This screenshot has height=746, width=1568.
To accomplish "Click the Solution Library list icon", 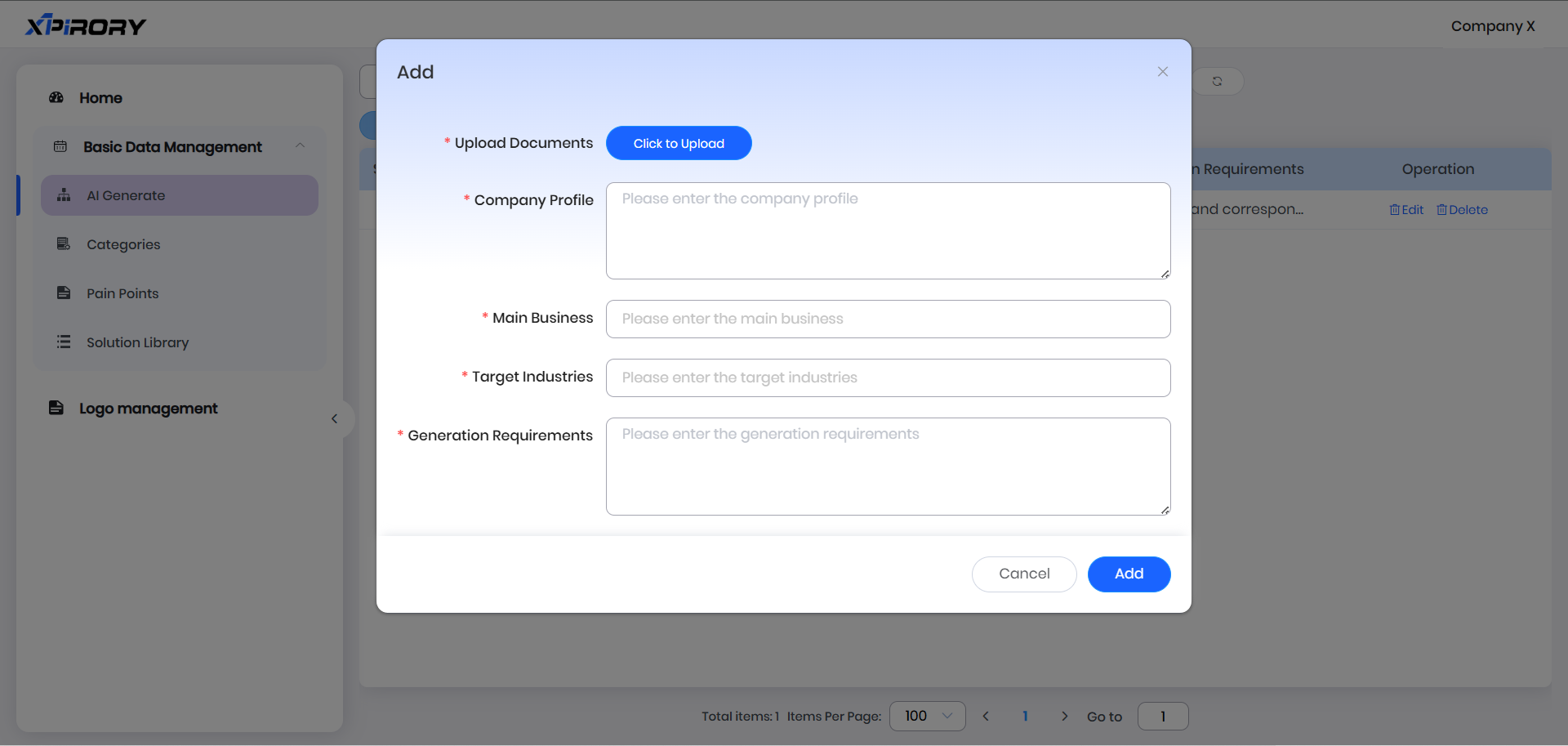I will tap(64, 342).
